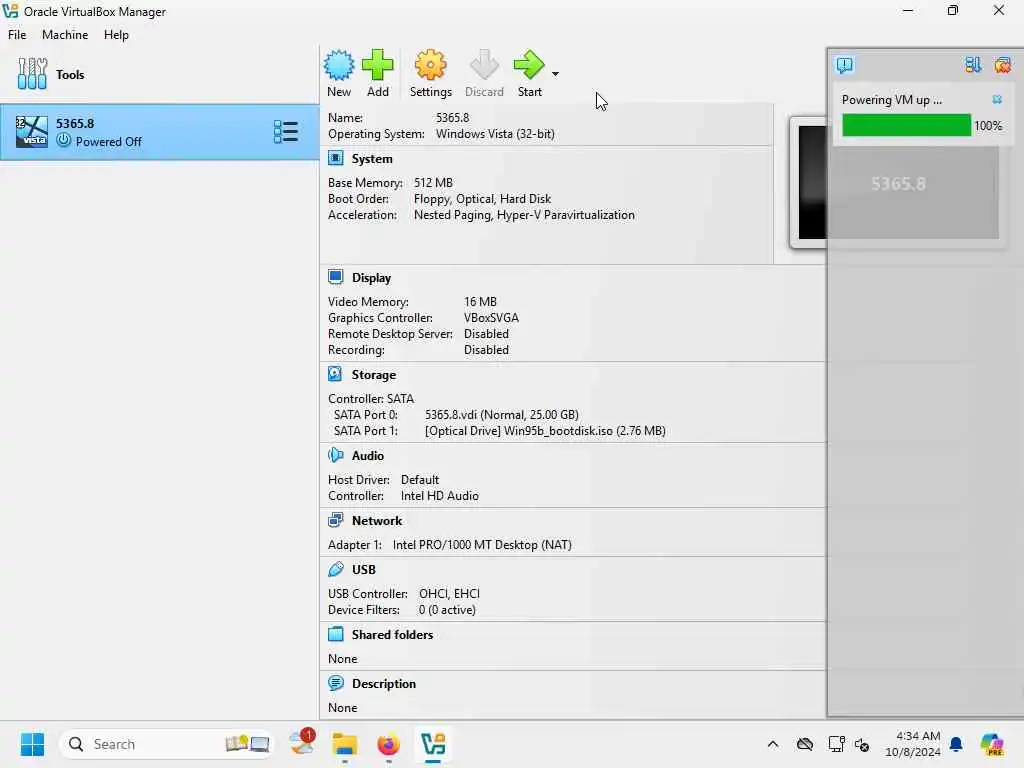Click the notification bell in taskbar

956,744
